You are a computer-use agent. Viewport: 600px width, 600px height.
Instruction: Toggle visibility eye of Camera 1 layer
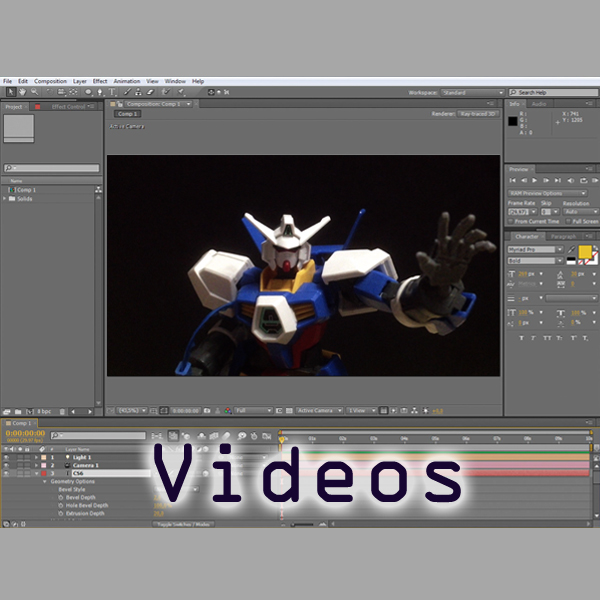coord(6,465)
